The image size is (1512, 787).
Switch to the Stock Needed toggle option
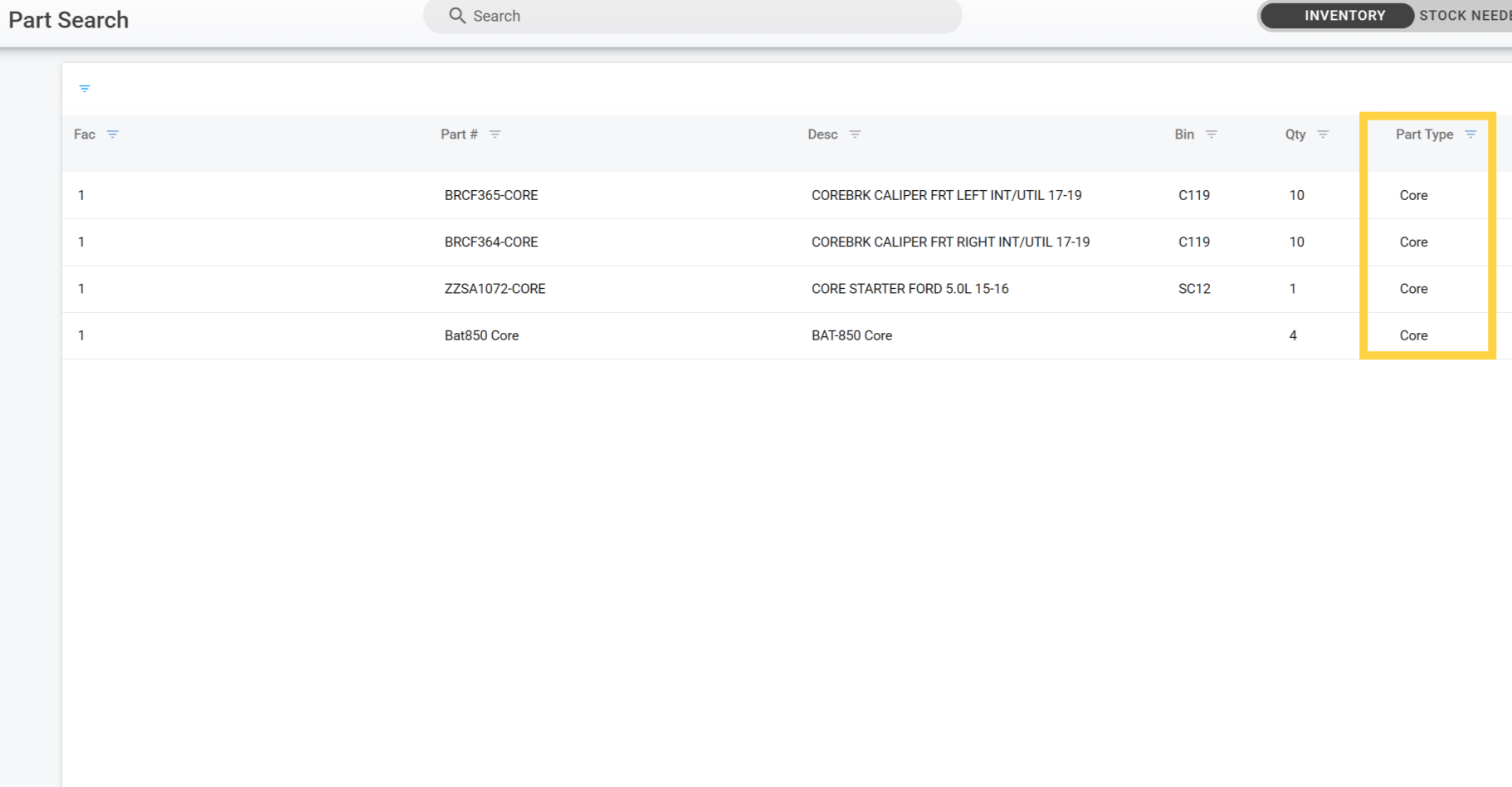pos(1465,16)
